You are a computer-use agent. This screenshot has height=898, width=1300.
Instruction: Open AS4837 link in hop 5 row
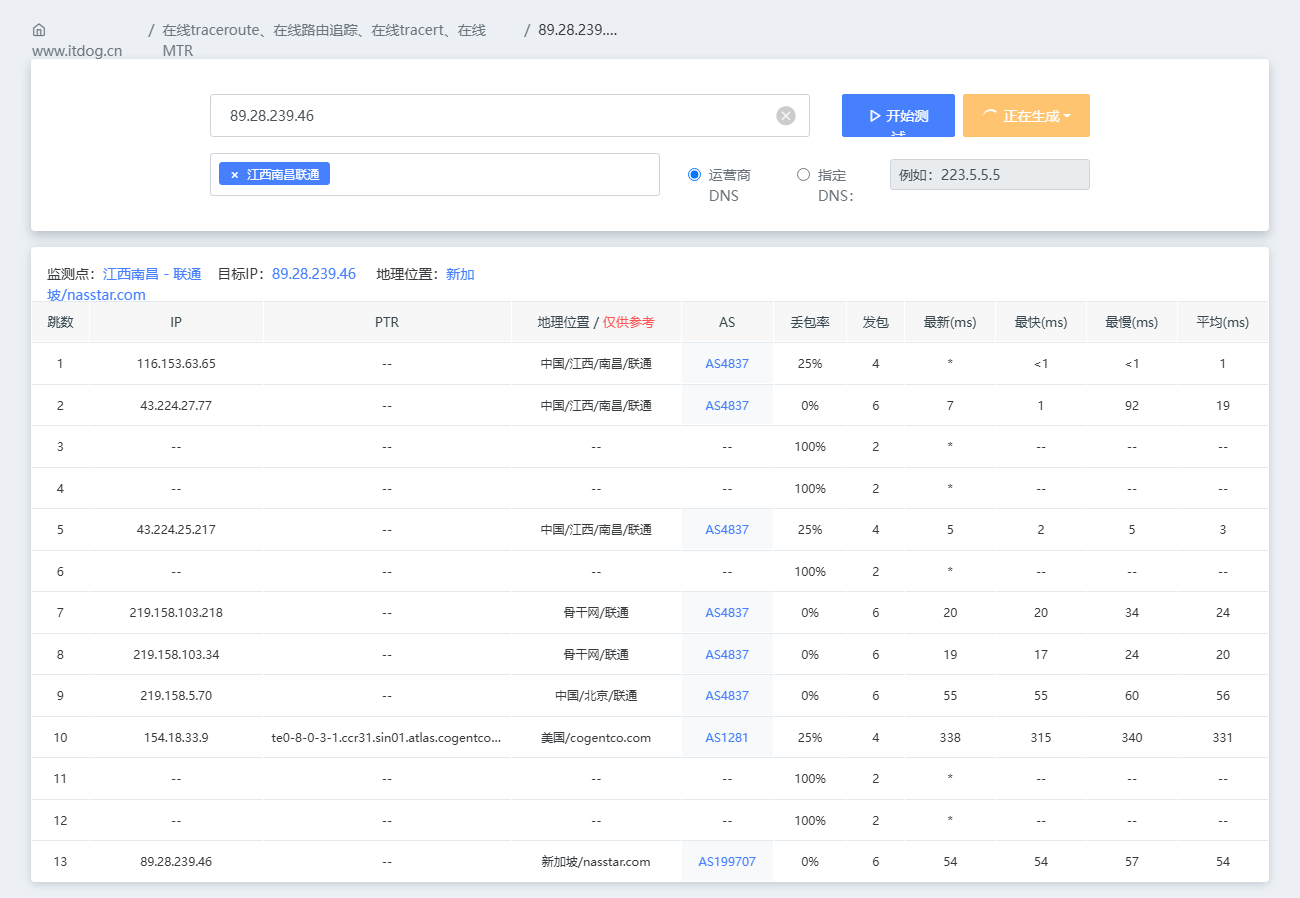[x=727, y=530]
